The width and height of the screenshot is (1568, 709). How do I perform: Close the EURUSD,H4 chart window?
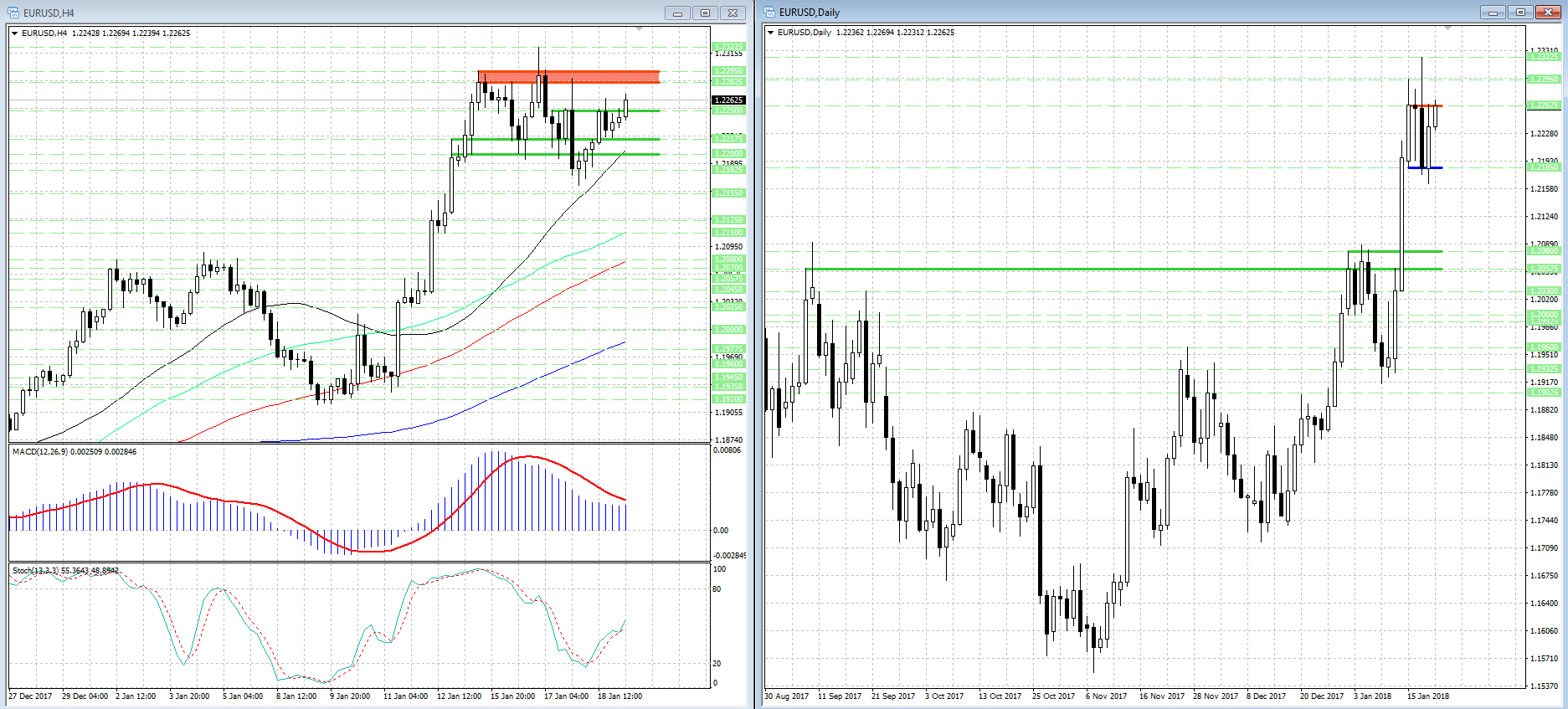(x=733, y=13)
